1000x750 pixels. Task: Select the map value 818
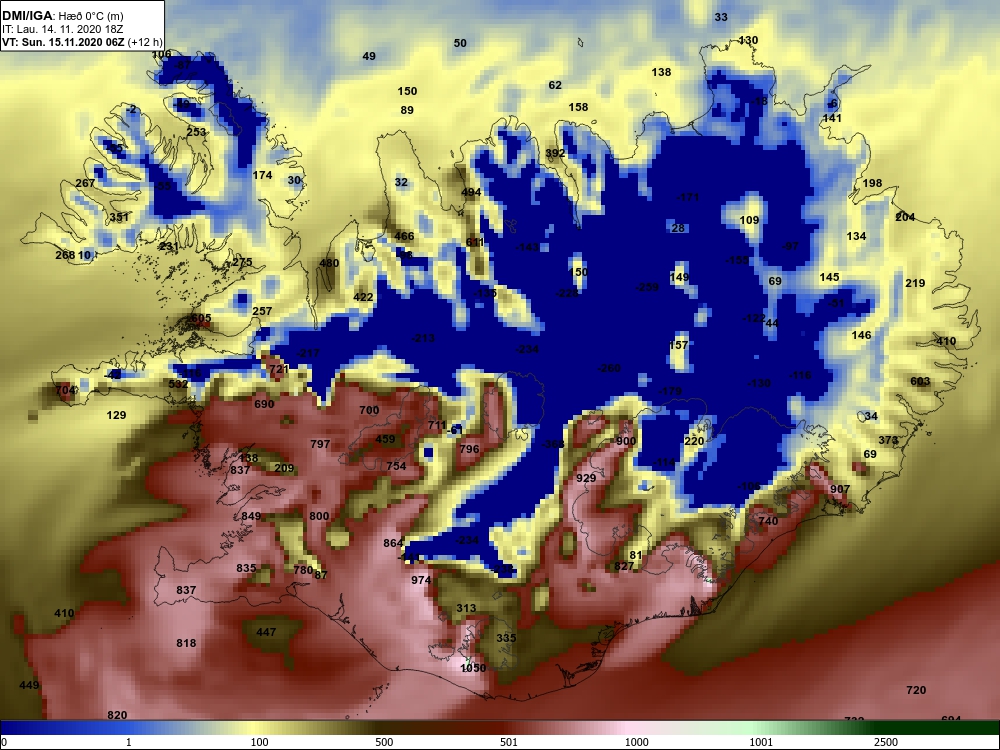(x=186, y=643)
